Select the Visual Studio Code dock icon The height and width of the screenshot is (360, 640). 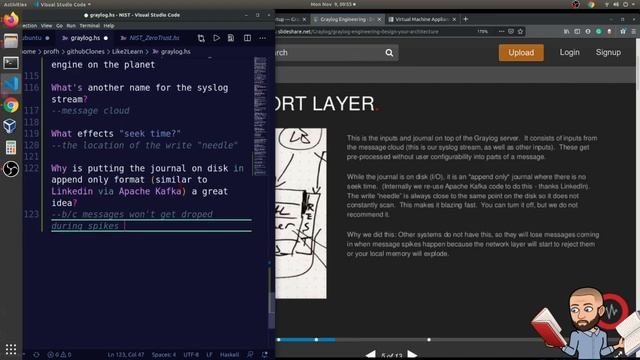(x=11, y=84)
